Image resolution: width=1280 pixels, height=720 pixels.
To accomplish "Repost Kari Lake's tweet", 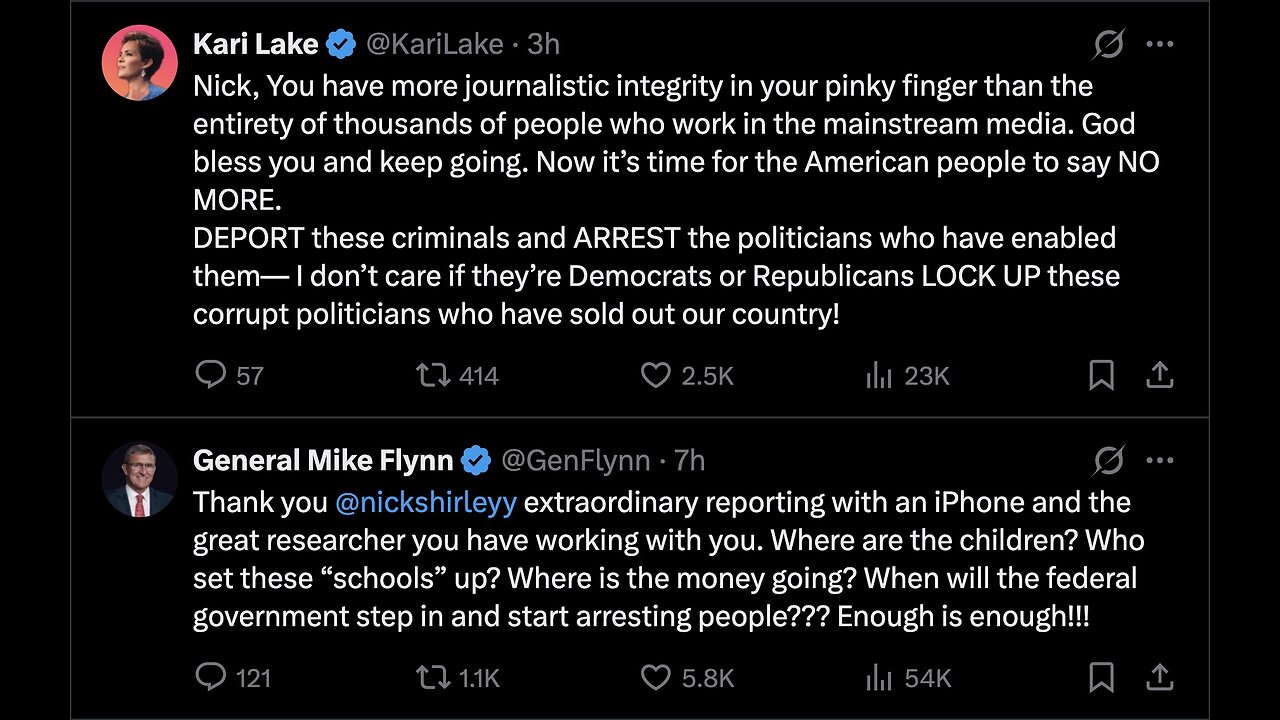I will pos(433,375).
